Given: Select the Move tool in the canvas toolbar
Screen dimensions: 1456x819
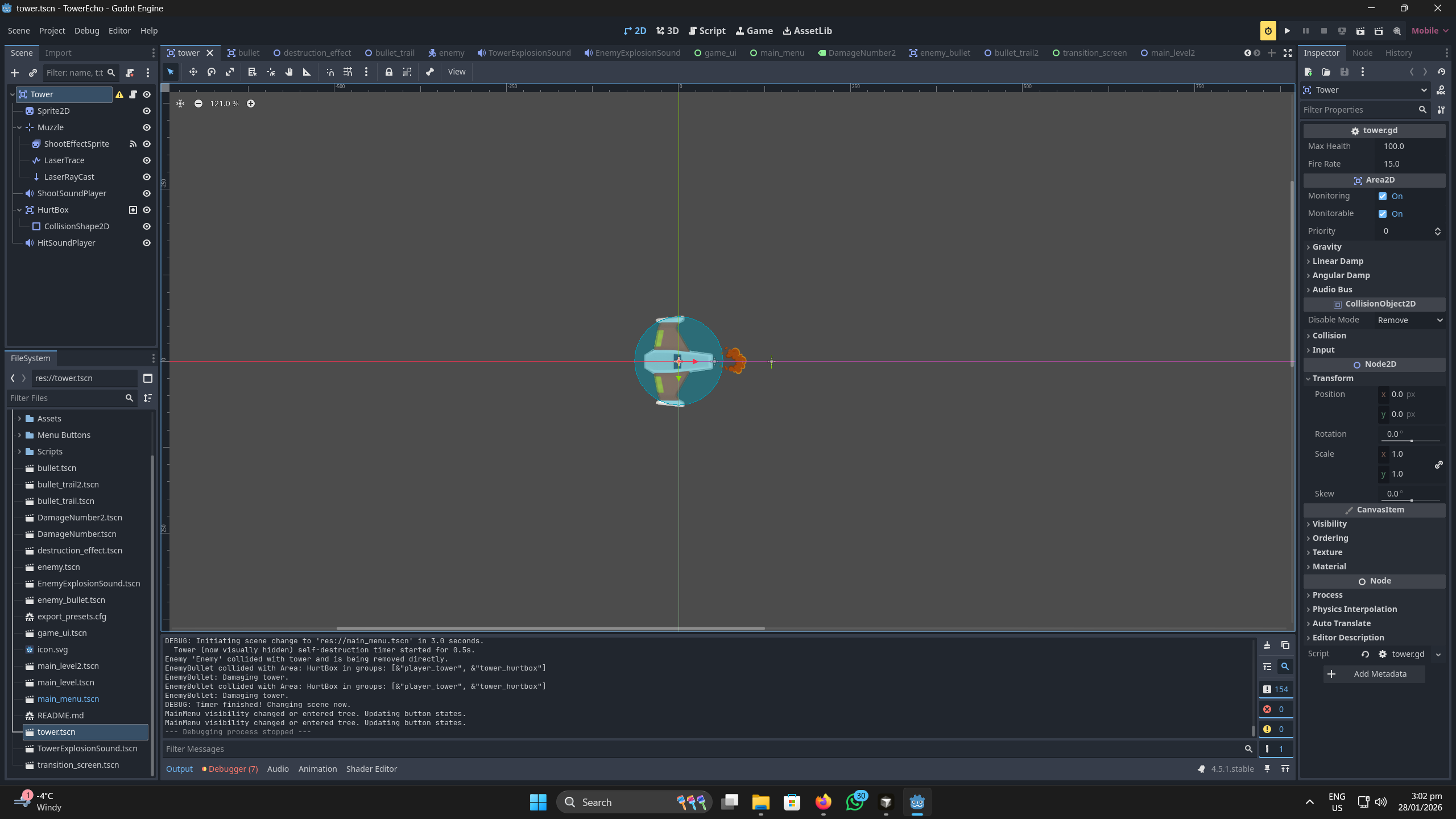Looking at the screenshot, I should click(x=193, y=72).
